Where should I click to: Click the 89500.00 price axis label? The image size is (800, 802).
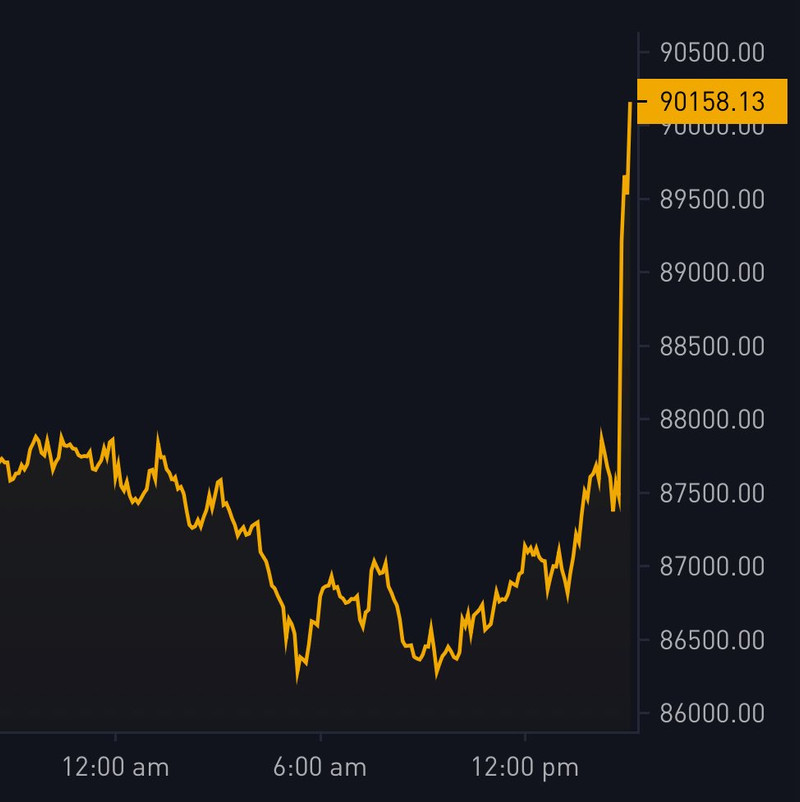711,199
